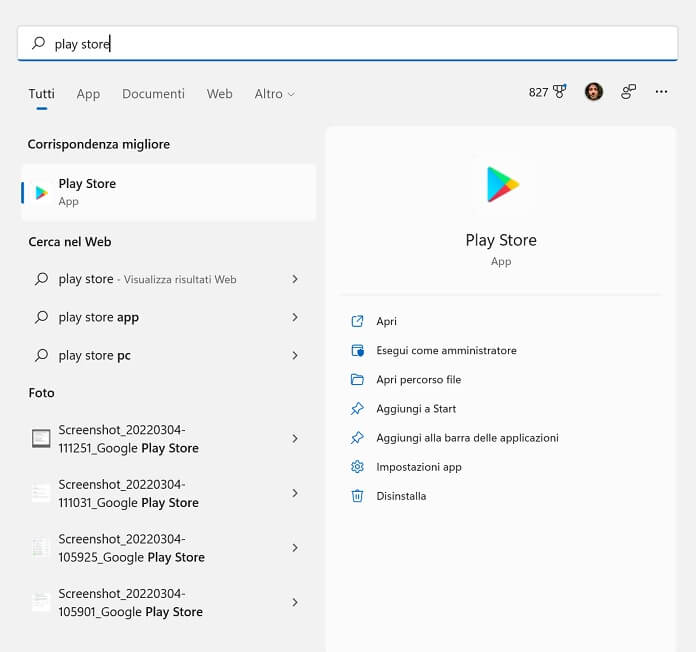
Task: Click Apri to open Play Store
Action: (386, 321)
